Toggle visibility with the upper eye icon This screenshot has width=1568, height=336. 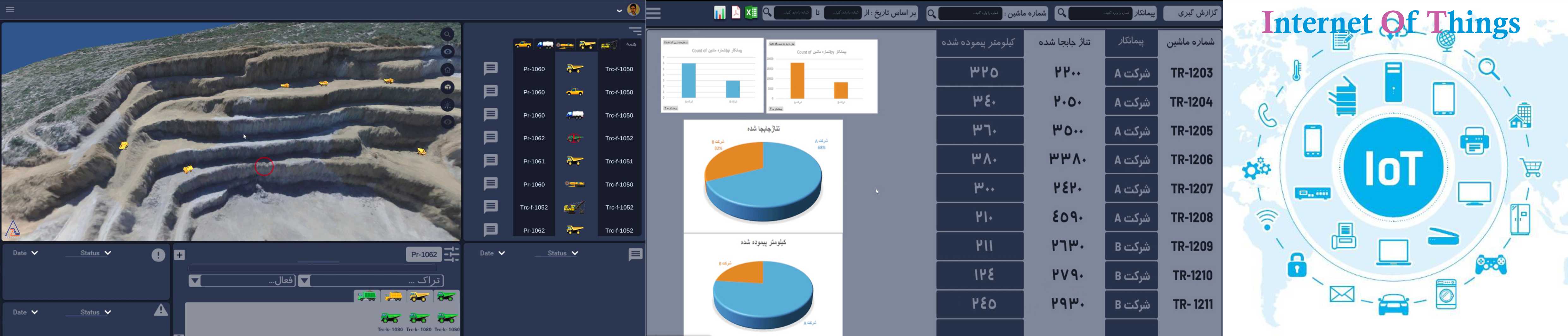[447, 52]
